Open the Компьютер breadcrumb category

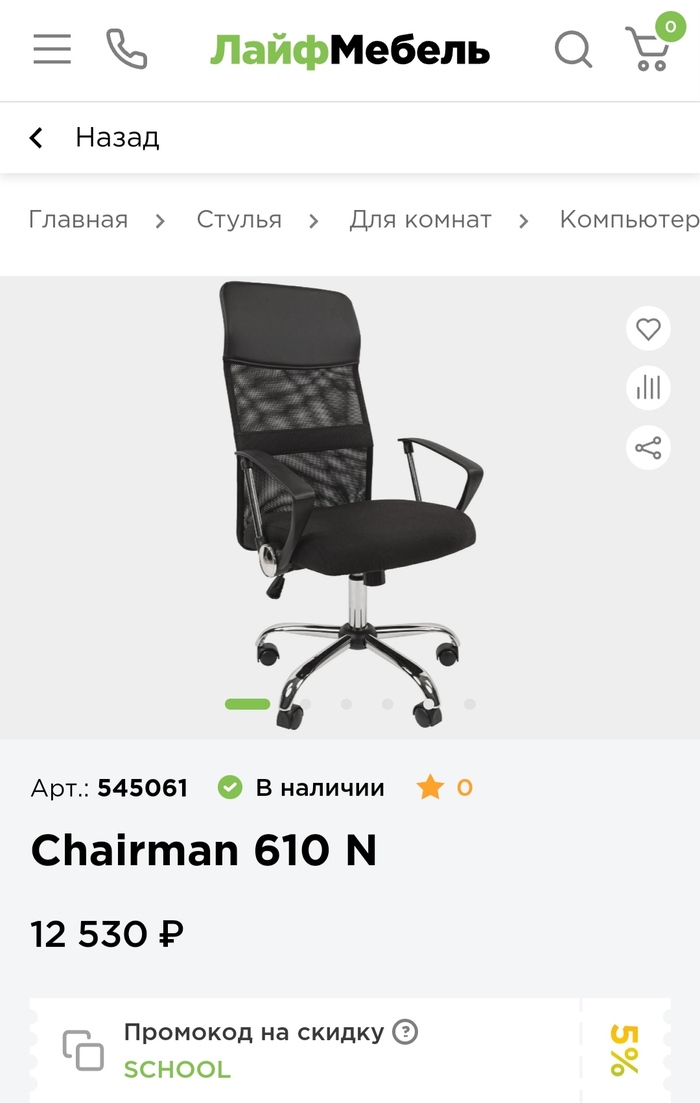[630, 219]
